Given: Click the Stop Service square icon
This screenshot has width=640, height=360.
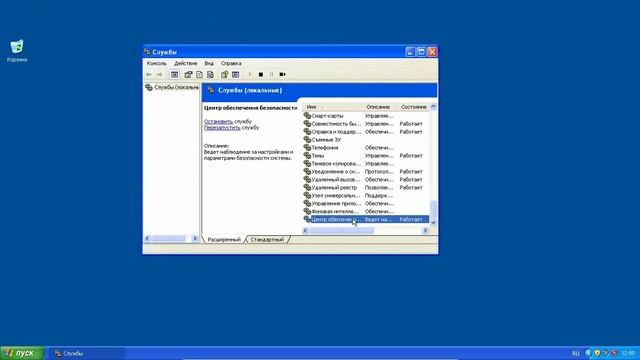Looking at the screenshot, I should pos(261,74).
